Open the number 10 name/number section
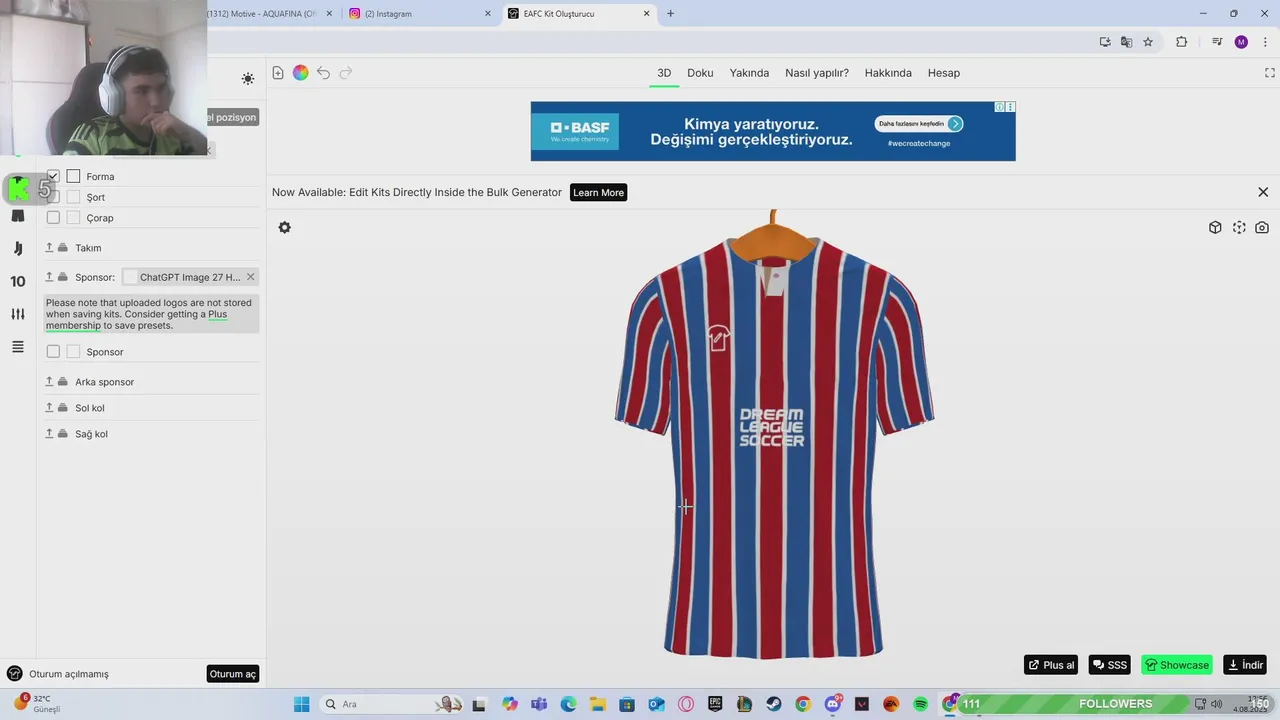The width and height of the screenshot is (1280, 720). tap(17, 281)
